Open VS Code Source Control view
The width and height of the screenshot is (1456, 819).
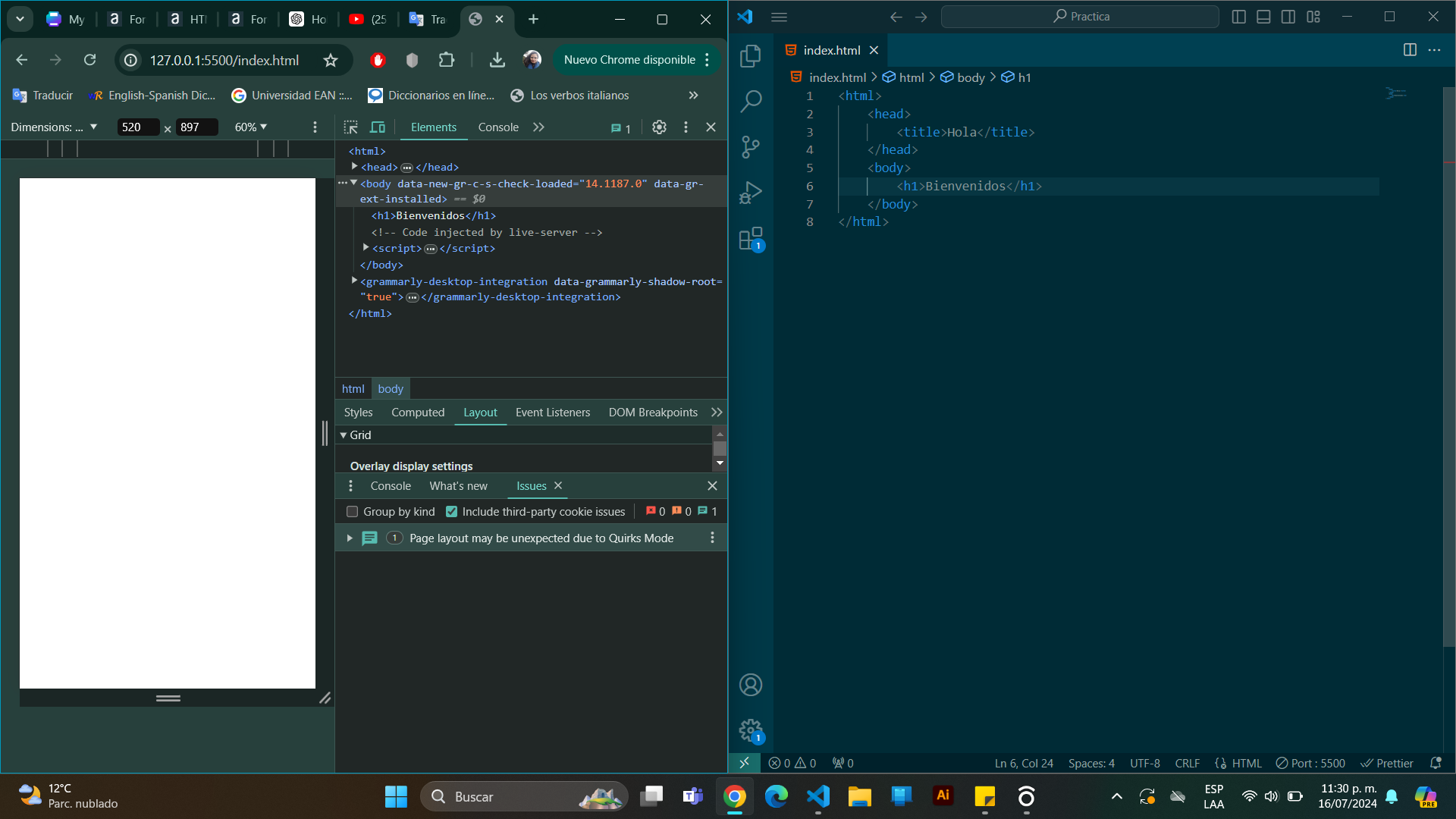751,146
